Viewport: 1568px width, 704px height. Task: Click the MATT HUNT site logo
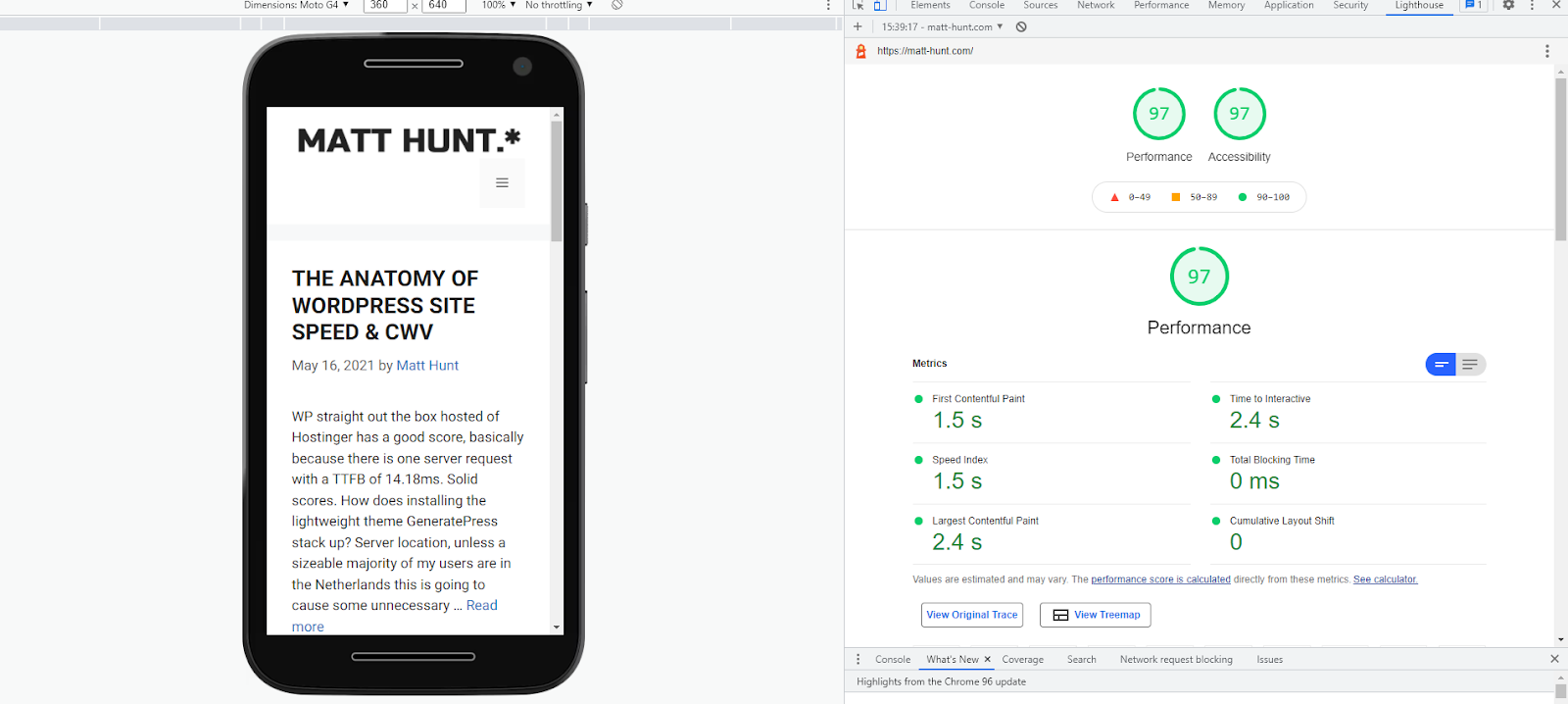(x=409, y=140)
